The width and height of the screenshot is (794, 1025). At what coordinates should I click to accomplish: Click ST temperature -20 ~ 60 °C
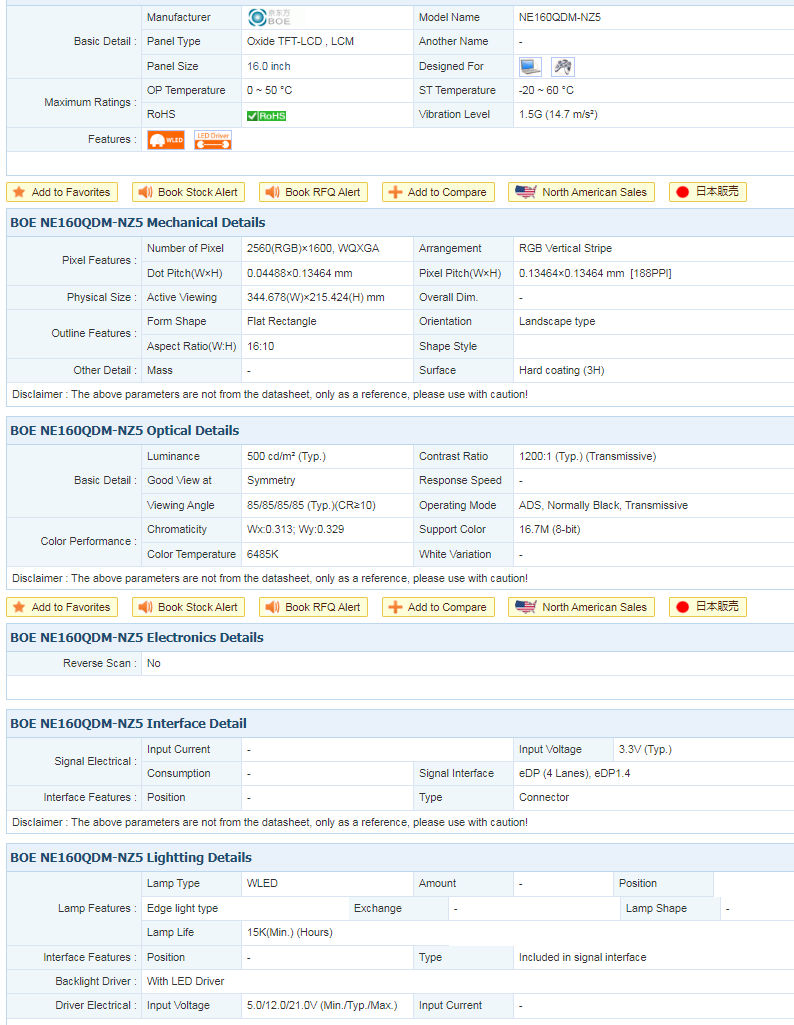546,90
